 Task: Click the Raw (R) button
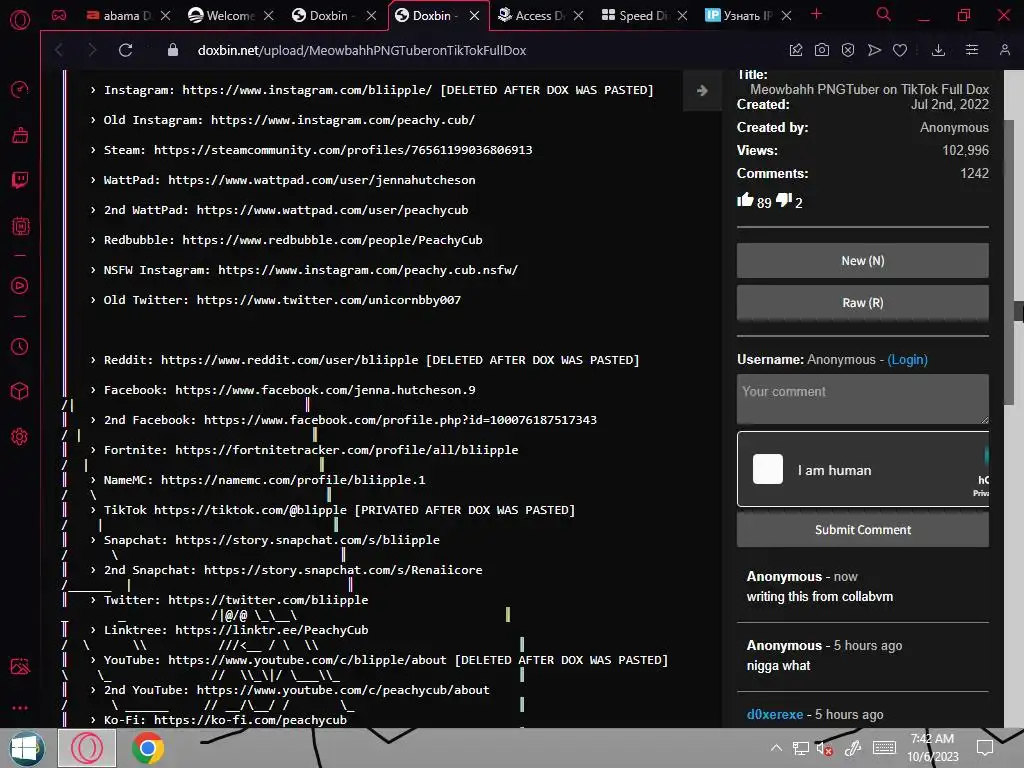pos(863,302)
